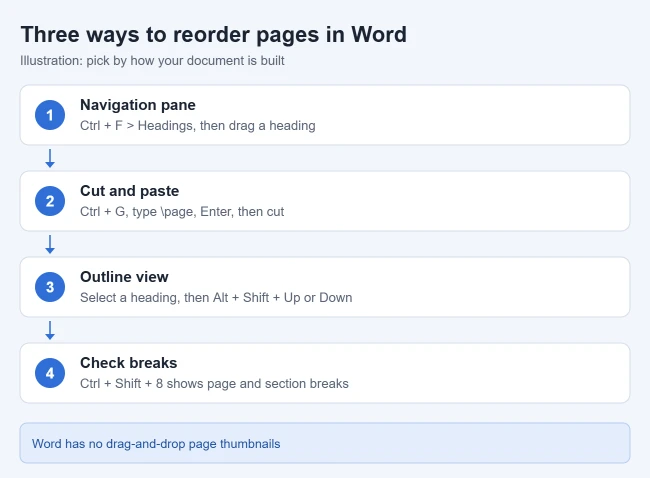Select the 'Check breaks' heading
650x478 pixels.
point(129,363)
